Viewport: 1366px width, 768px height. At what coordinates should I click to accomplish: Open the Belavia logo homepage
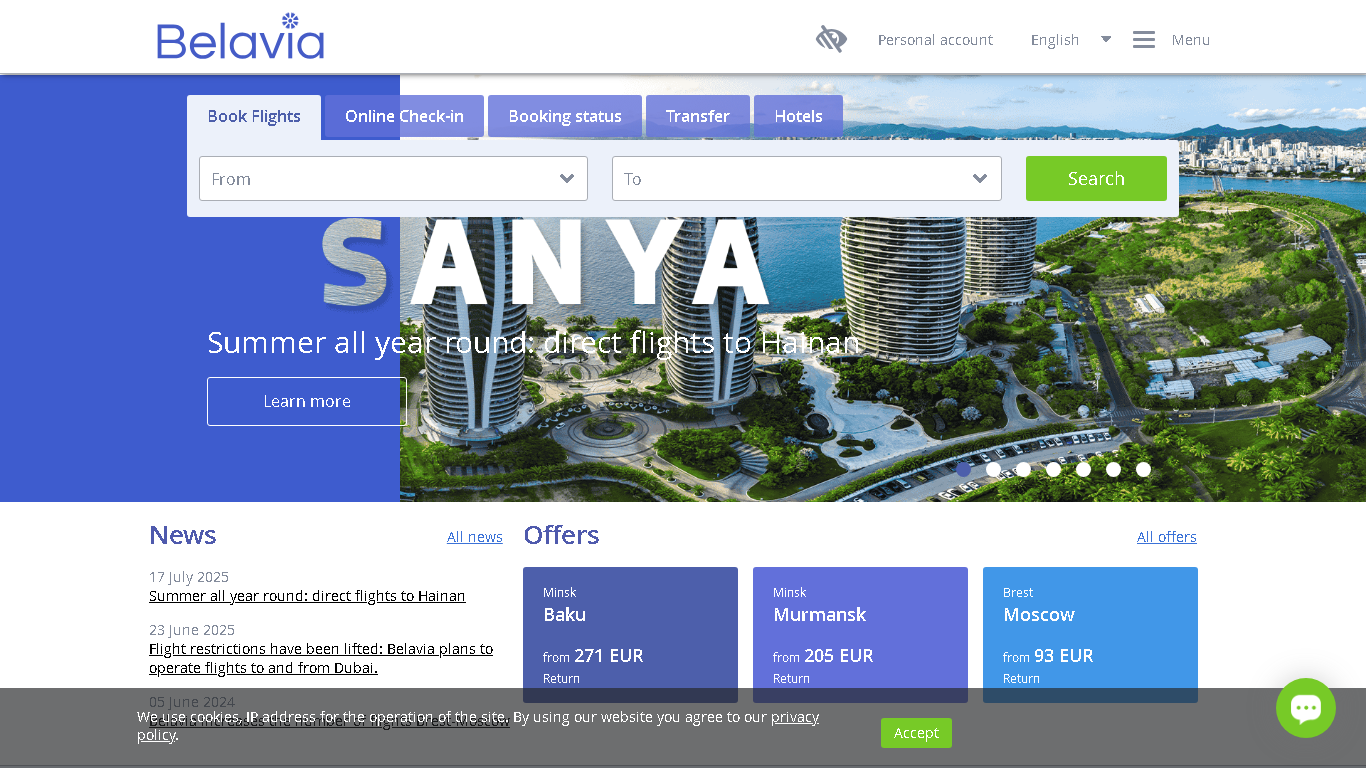click(240, 37)
